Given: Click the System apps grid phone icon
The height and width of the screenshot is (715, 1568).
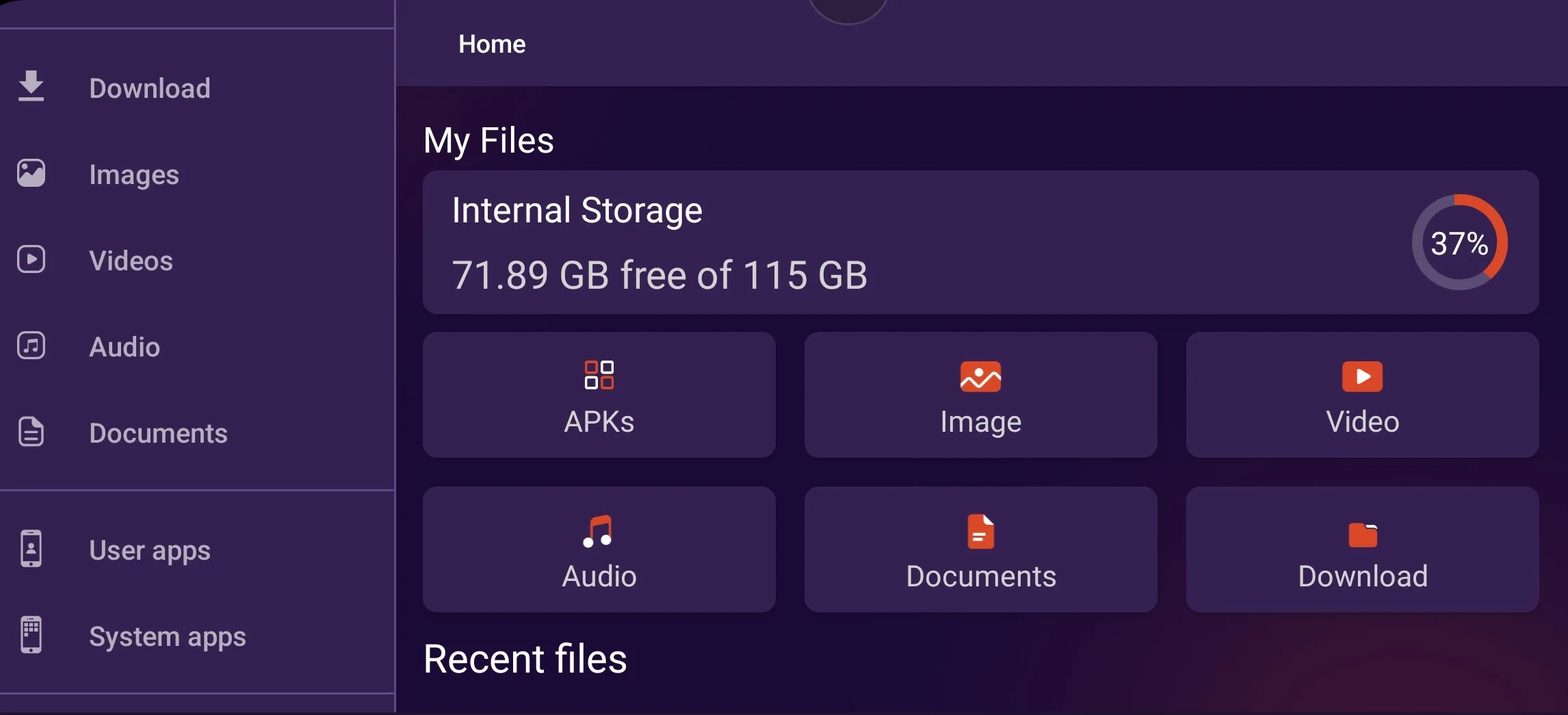Looking at the screenshot, I should pyautogui.click(x=31, y=635).
